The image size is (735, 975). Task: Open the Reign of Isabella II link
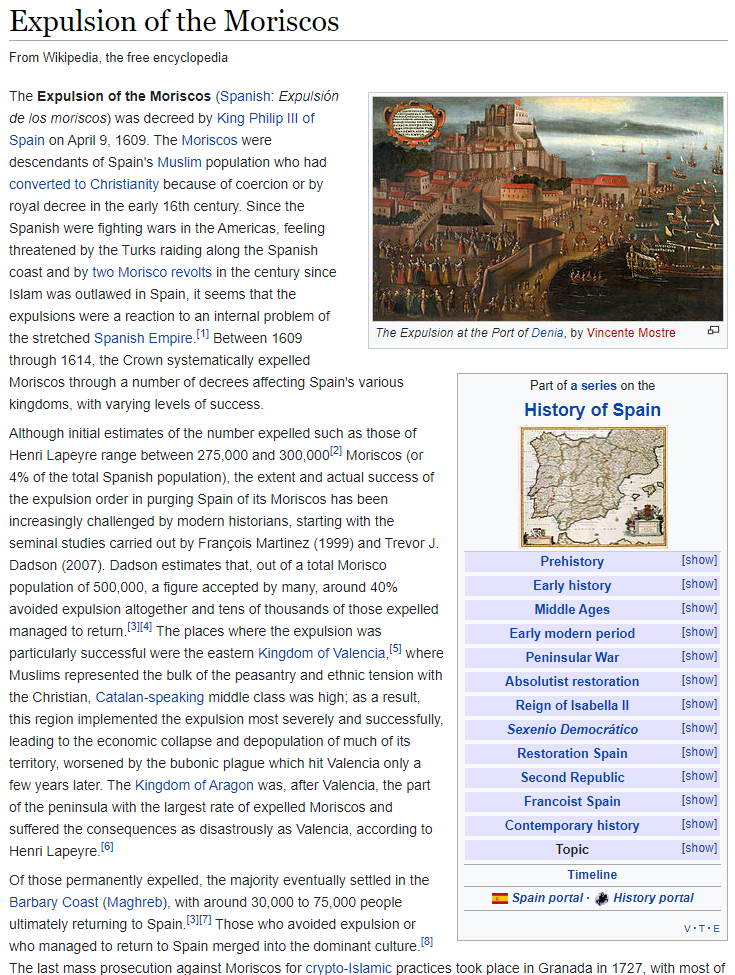tap(572, 705)
